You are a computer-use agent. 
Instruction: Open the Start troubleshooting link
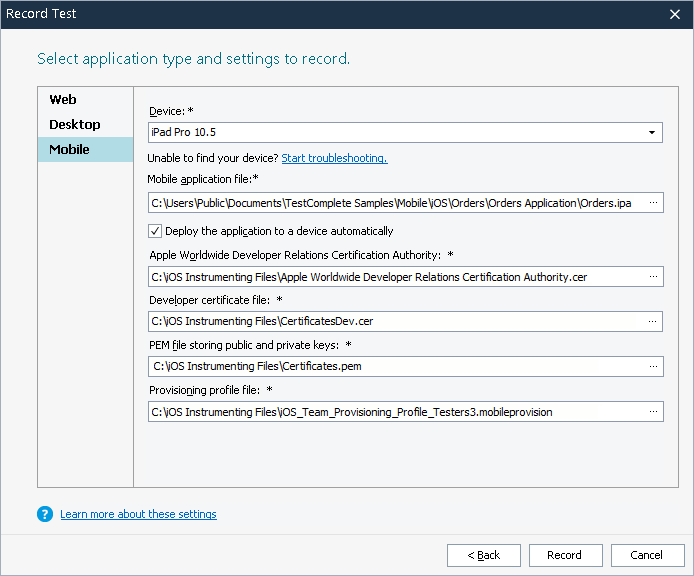point(334,158)
